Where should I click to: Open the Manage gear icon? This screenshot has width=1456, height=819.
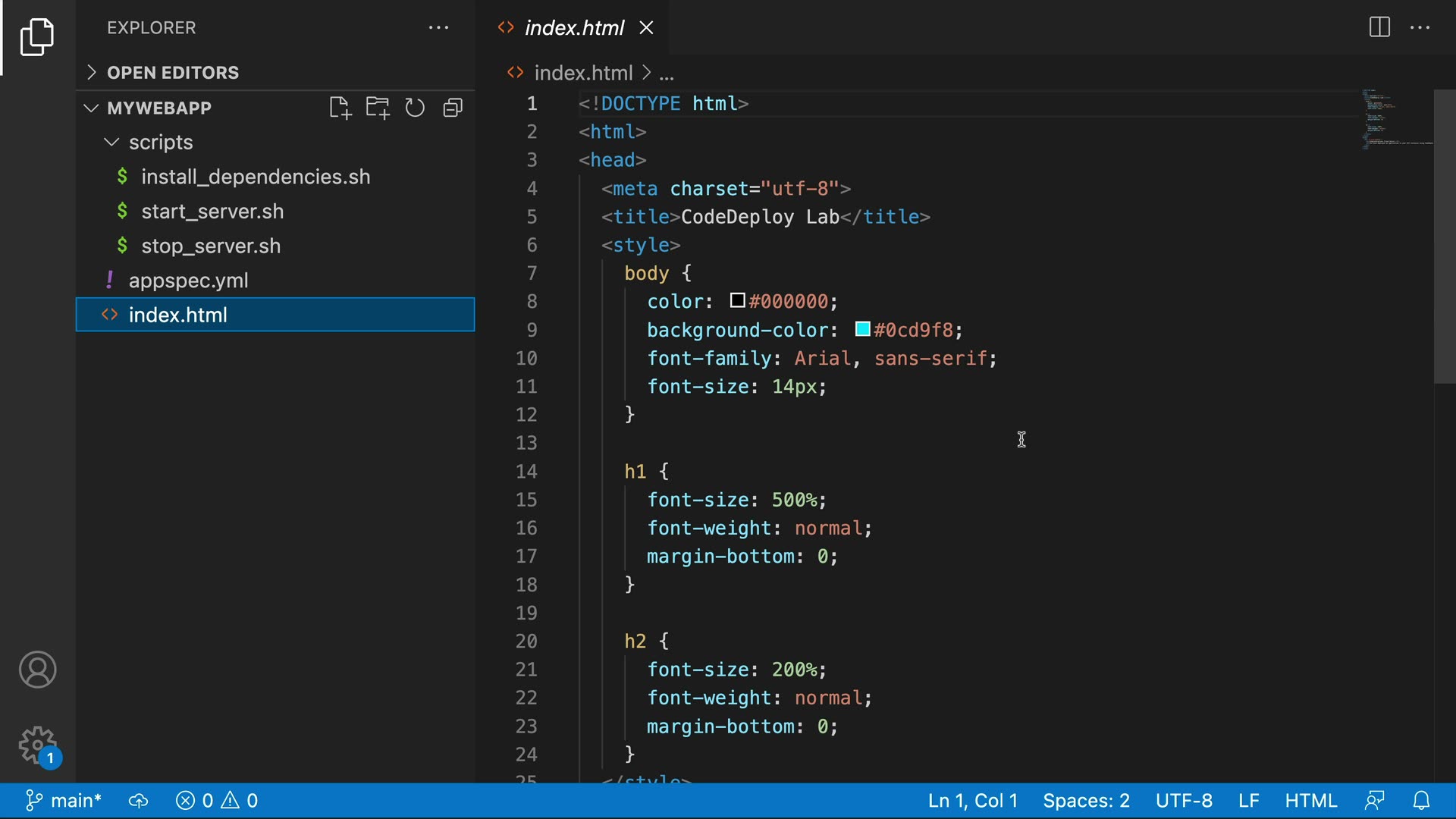37,745
